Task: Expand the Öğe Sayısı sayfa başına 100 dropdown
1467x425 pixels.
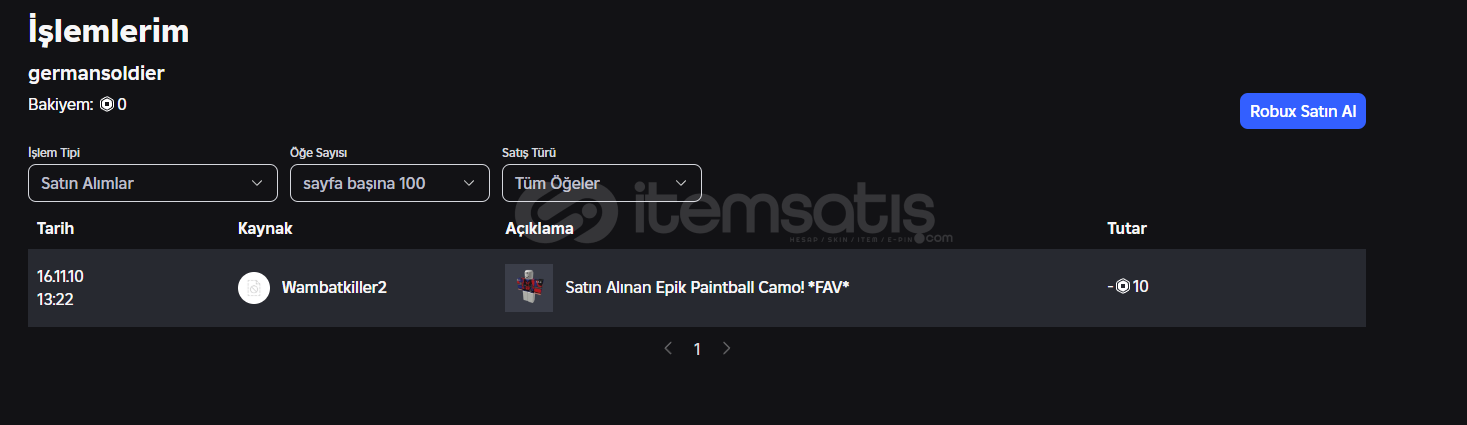Action: [390, 183]
